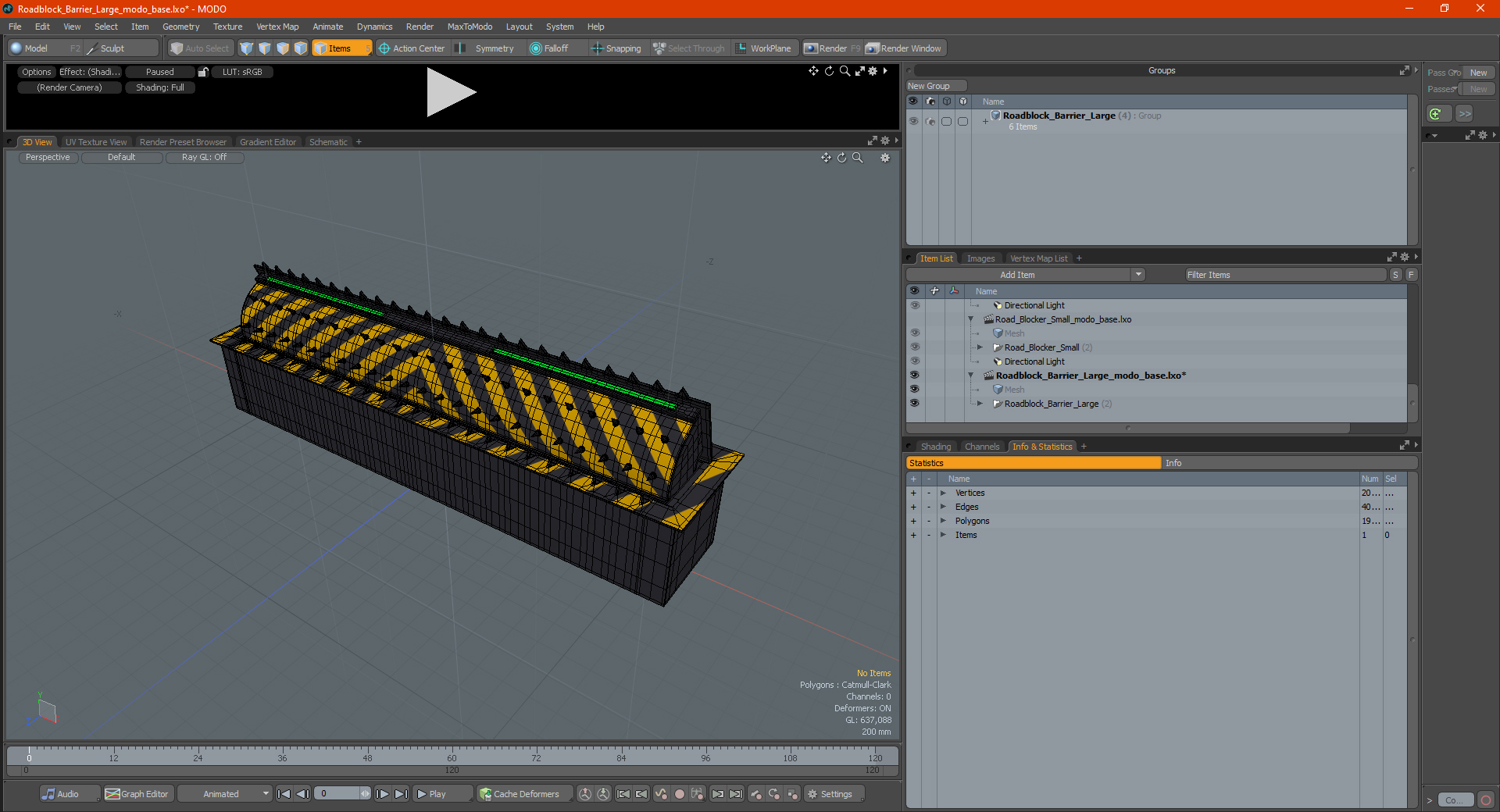The height and width of the screenshot is (812, 1500).
Task: Start the preview render play button
Action: [x=450, y=93]
